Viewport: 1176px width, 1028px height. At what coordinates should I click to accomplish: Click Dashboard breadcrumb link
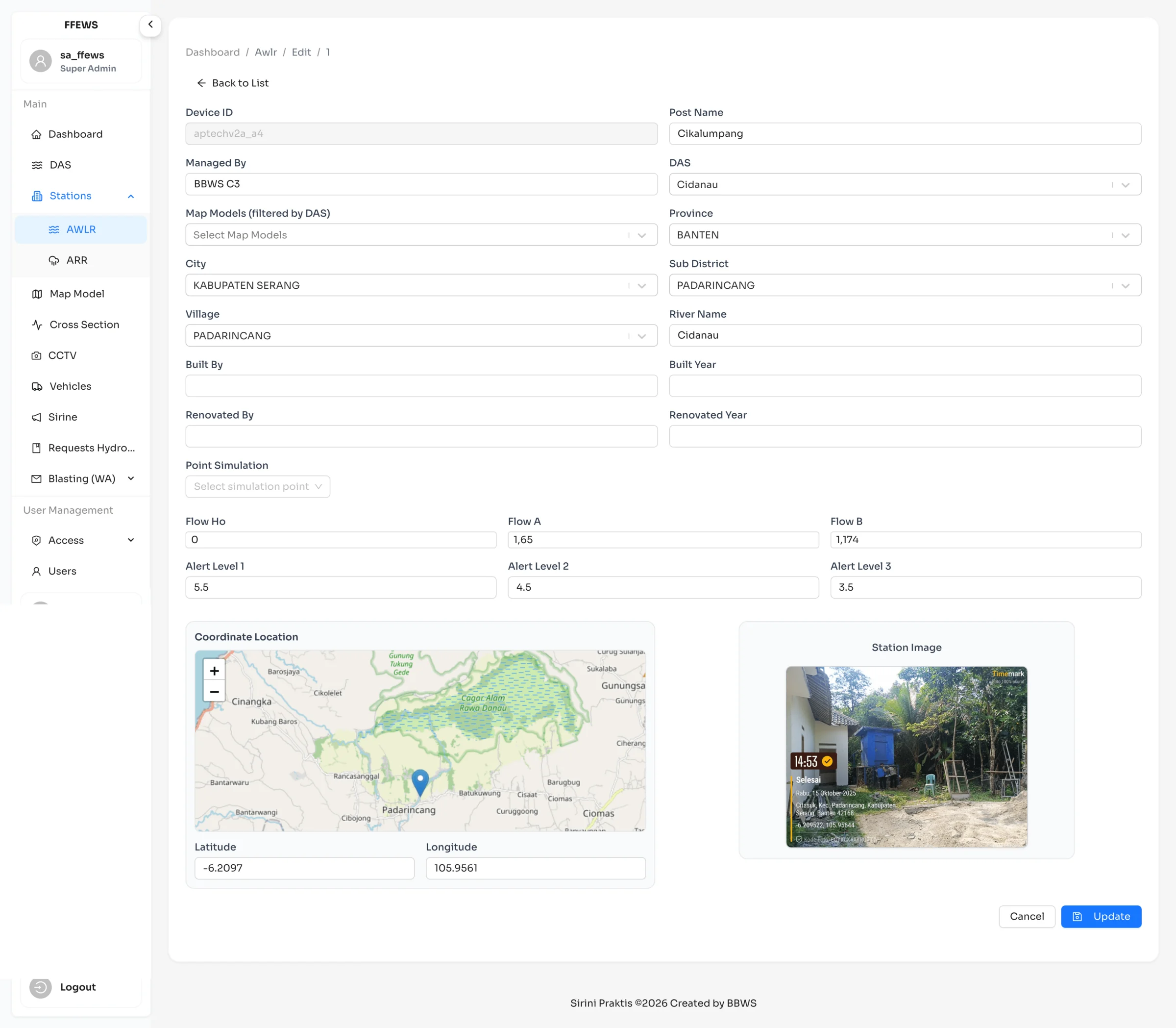(x=213, y=52)
